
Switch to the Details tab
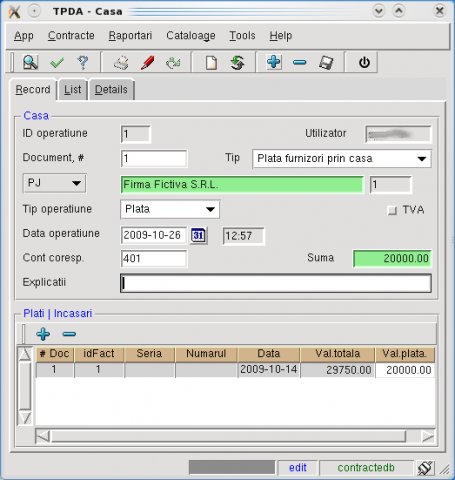pos(111,89)
